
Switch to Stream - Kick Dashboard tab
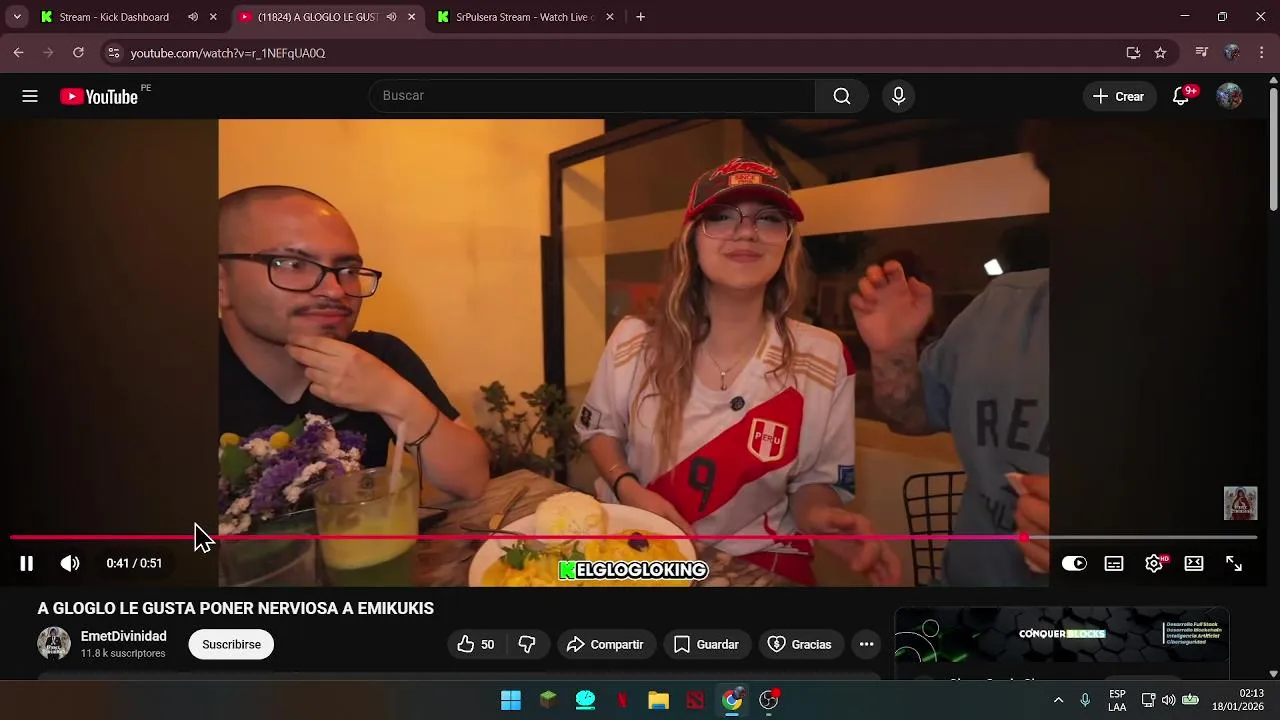click(x=112, y=17)
